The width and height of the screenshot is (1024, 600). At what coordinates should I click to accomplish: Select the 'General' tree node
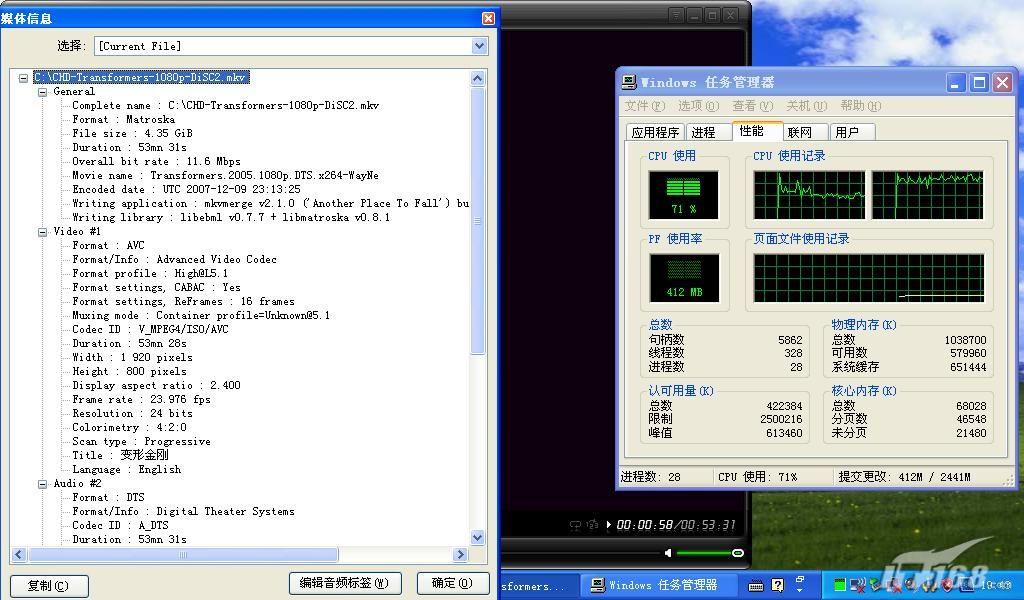74,92
